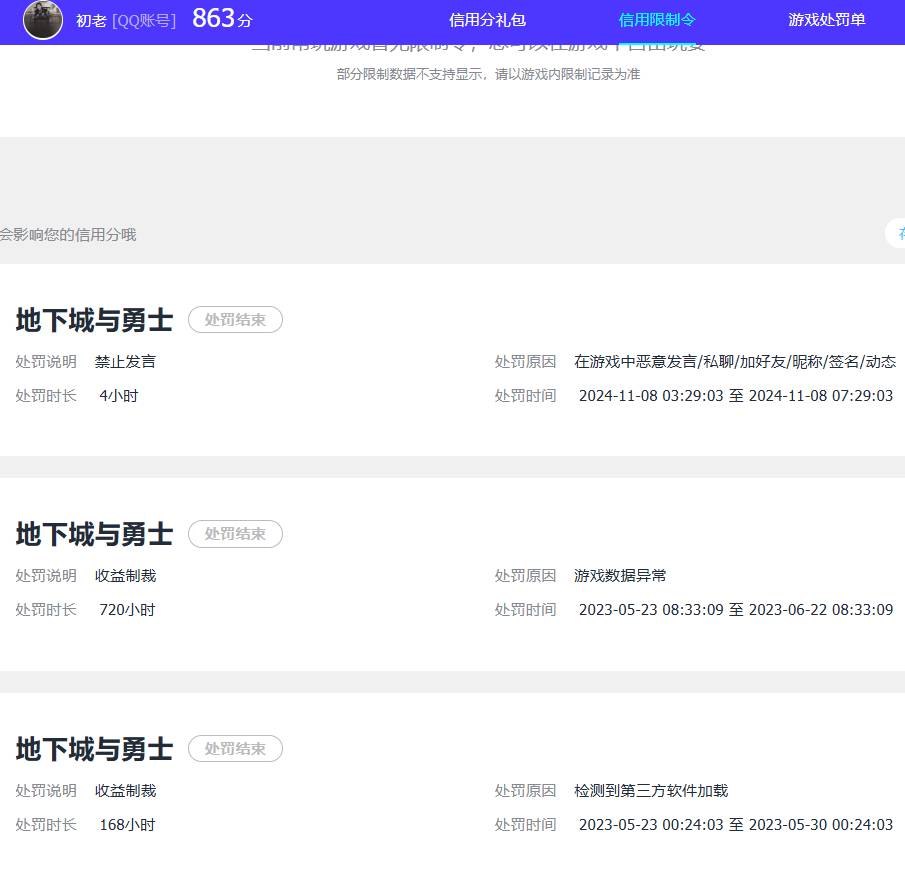This screenshot has width=905, height=870.
Task: Click the third 处罚结束 status badge
Action: point(235,748)
